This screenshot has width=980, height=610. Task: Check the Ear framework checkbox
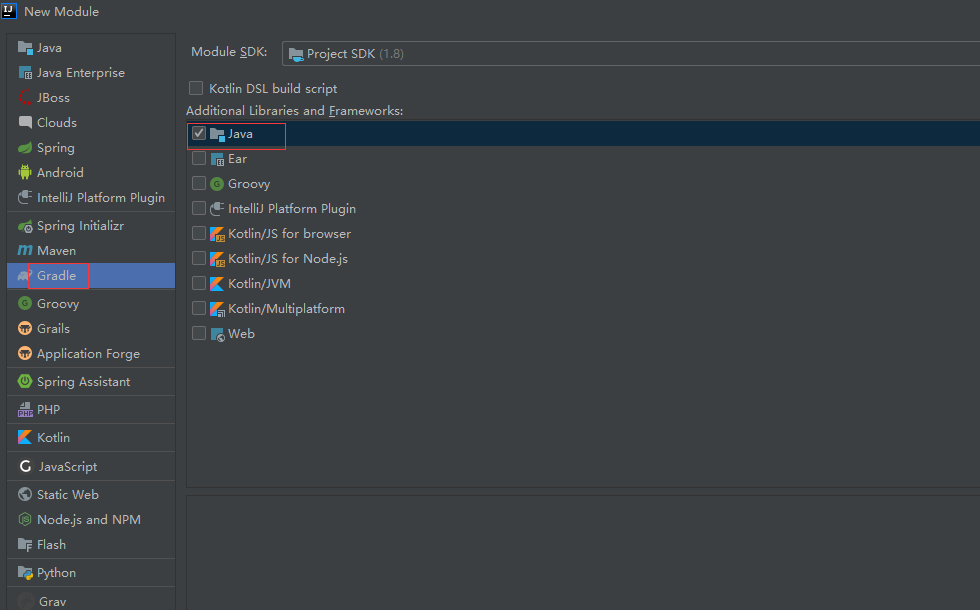[x=199, y=158]
